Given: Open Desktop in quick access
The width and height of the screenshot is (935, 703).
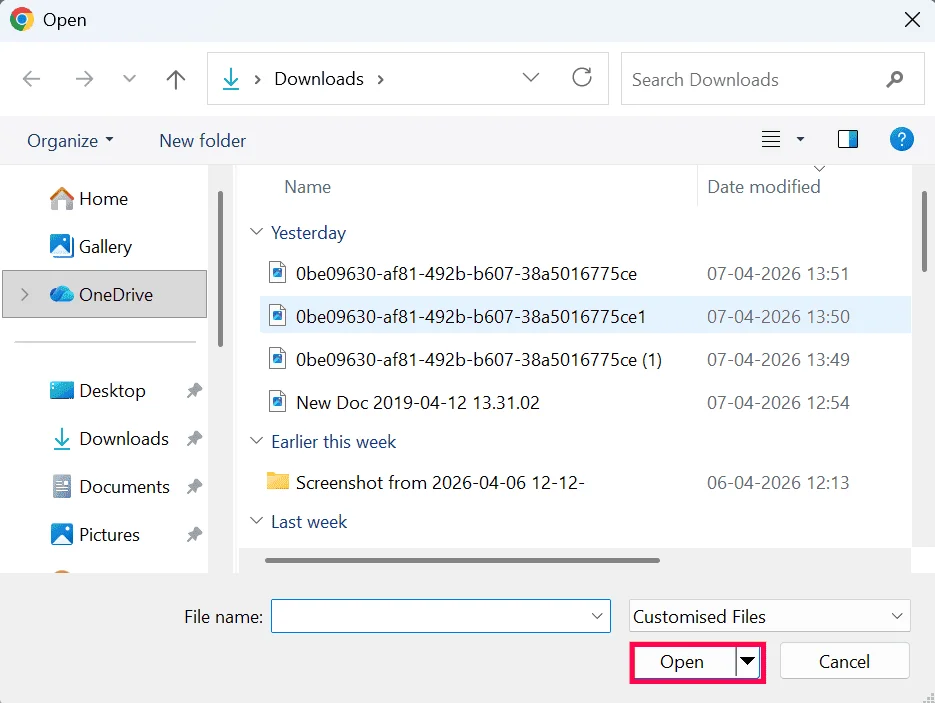Looking at the screenshot, I should (112, 391).
